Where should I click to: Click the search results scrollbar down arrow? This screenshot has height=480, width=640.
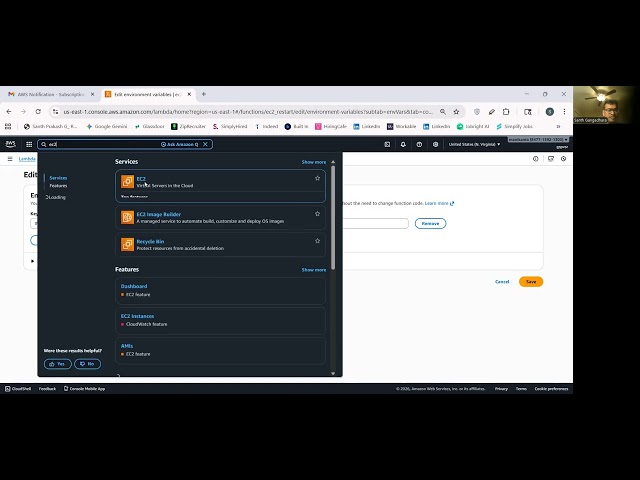(333, 373)
